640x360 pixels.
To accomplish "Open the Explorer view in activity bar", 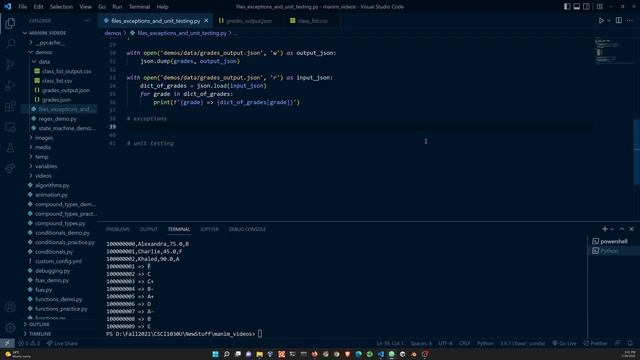I will pyautogui.click(x=10, y=23).
